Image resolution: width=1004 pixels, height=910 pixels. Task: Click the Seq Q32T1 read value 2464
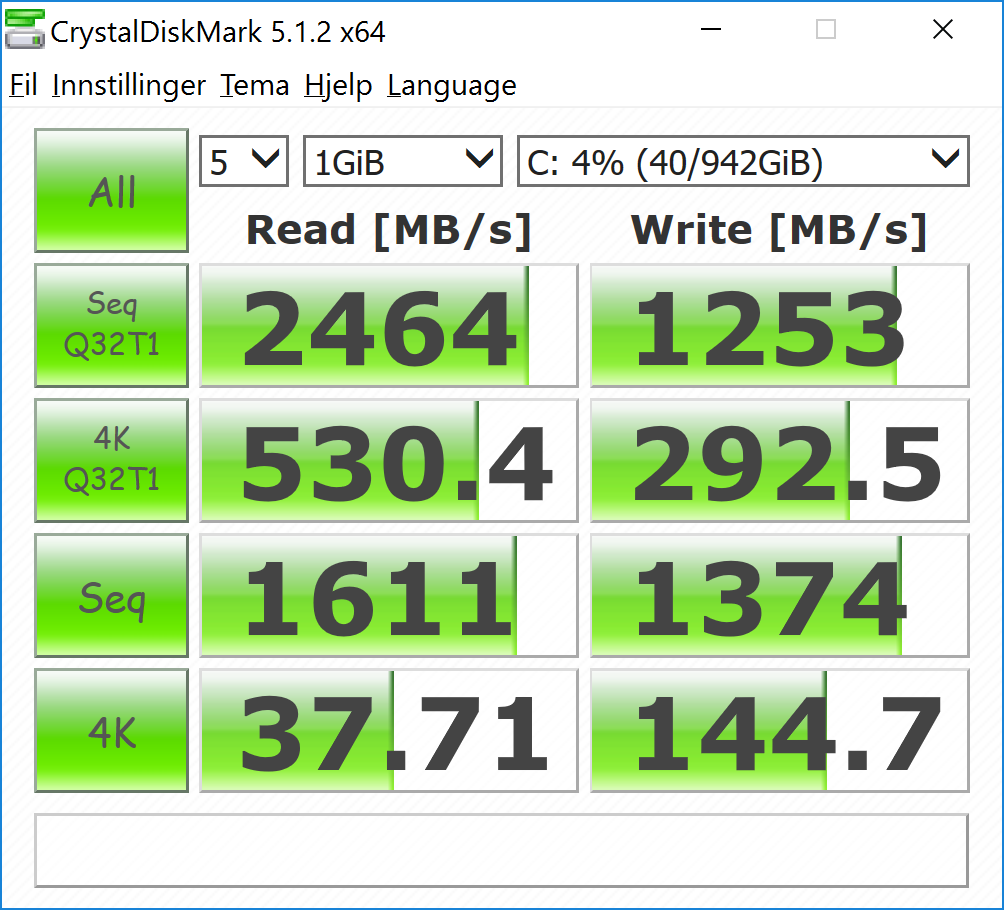coord(389,325)
